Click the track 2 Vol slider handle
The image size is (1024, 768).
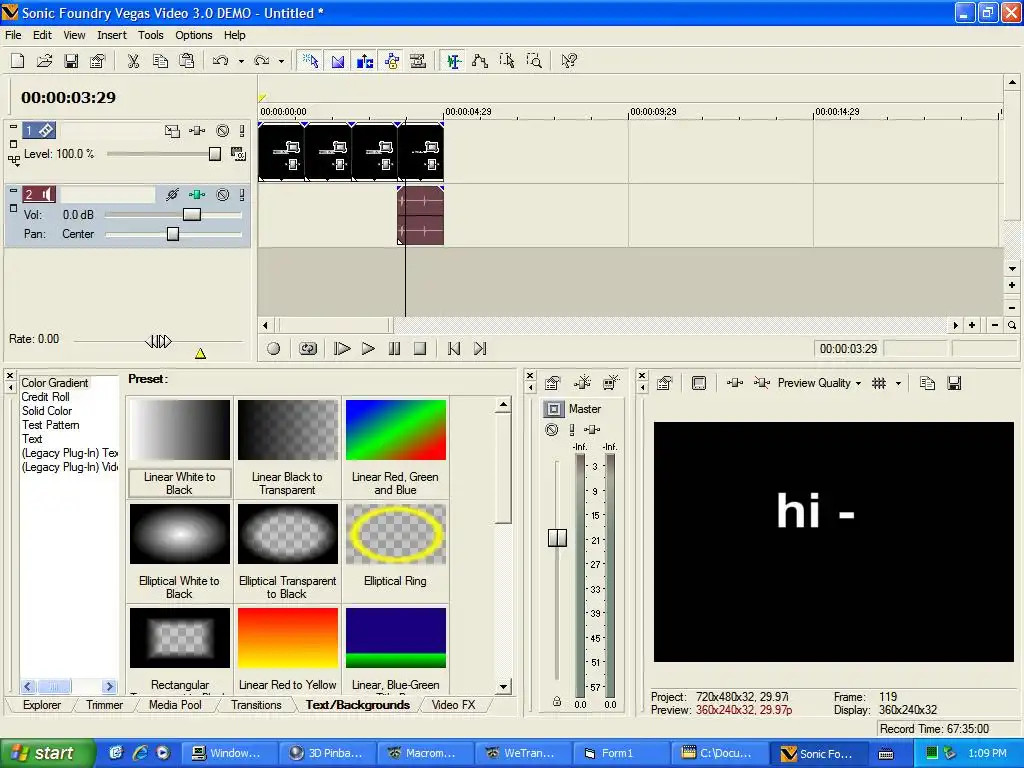191,214
